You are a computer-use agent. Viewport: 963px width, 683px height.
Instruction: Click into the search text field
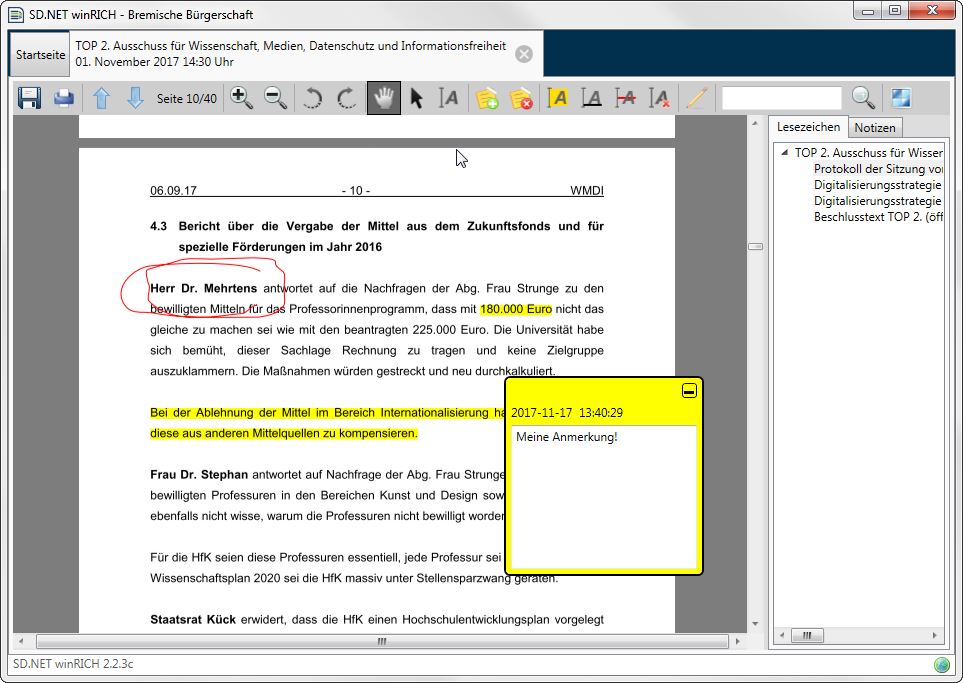[x=782, y=98]
